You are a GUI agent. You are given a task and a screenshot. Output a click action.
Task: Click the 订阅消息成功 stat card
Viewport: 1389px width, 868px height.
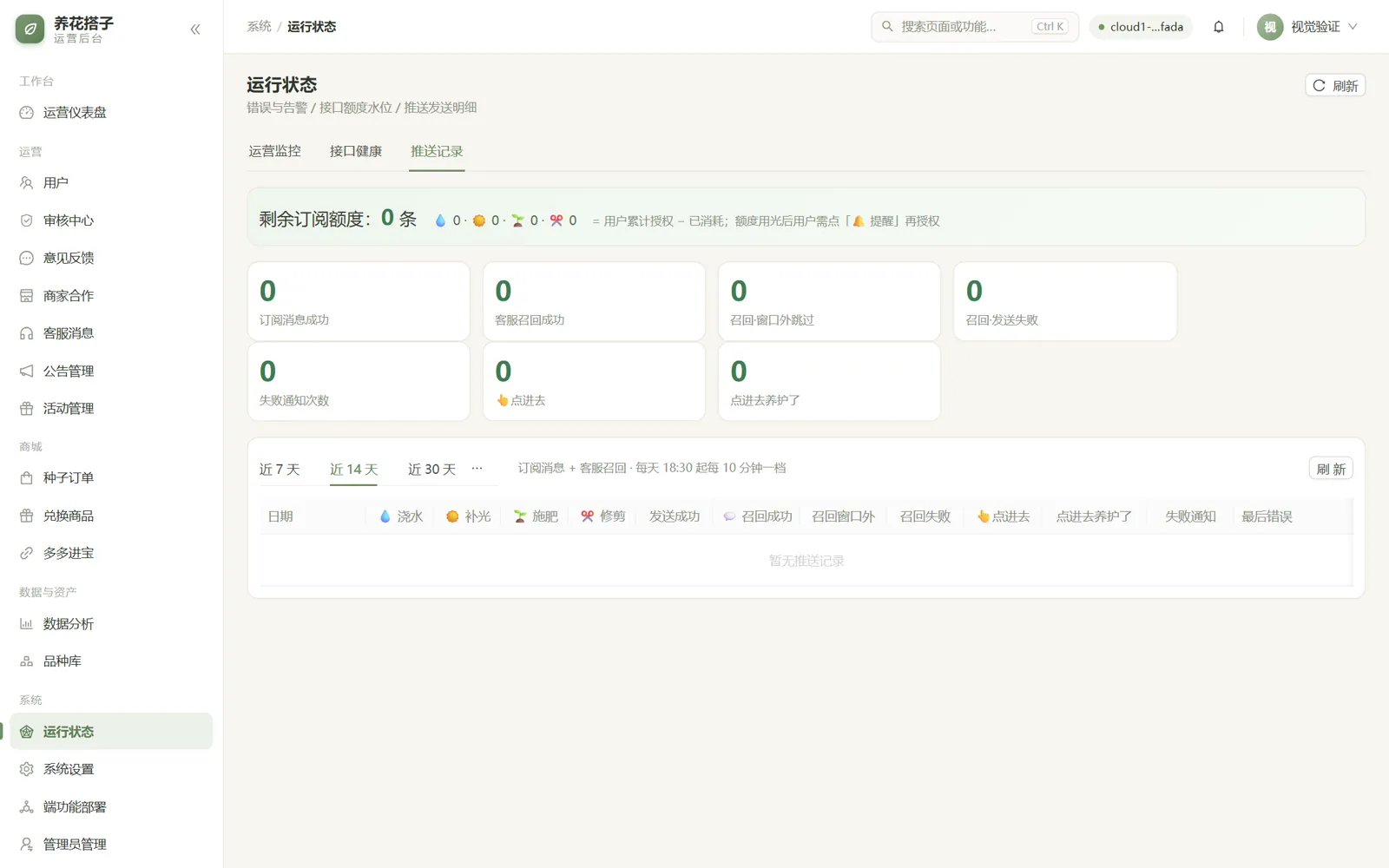point(359,302)
